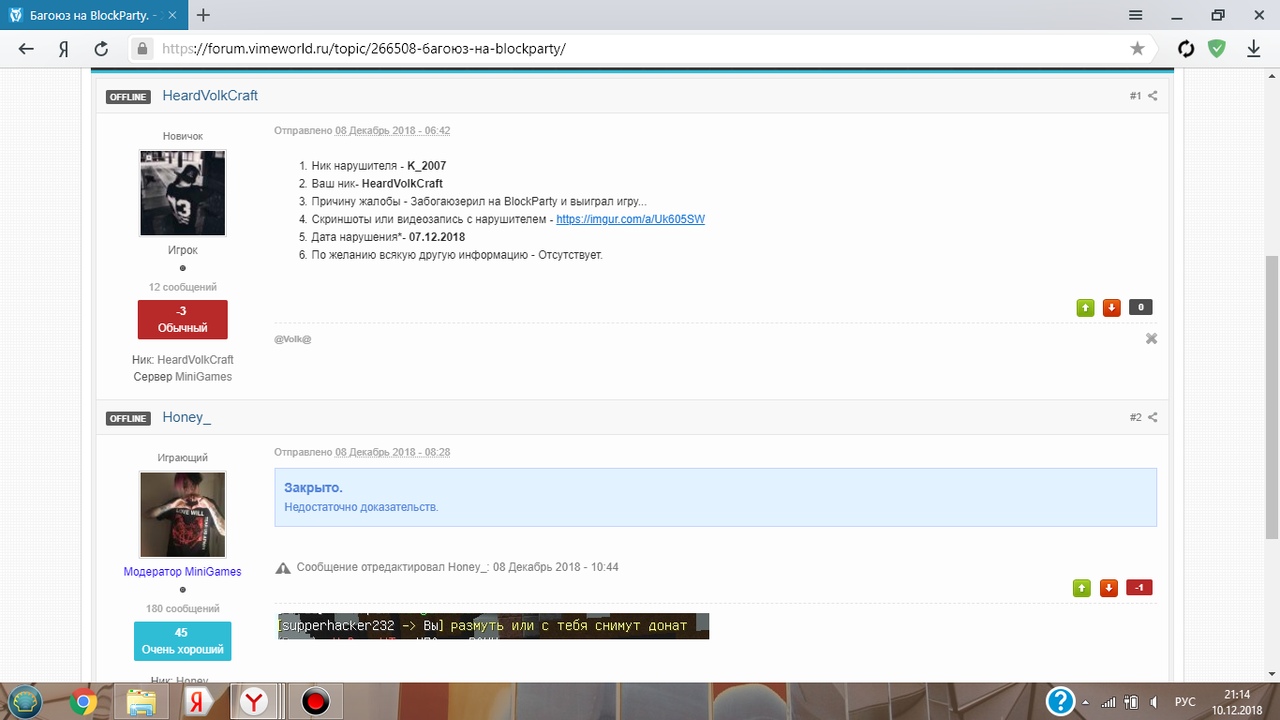Open HeardVolkCraft's profile via username link

[x=210, y=96]
